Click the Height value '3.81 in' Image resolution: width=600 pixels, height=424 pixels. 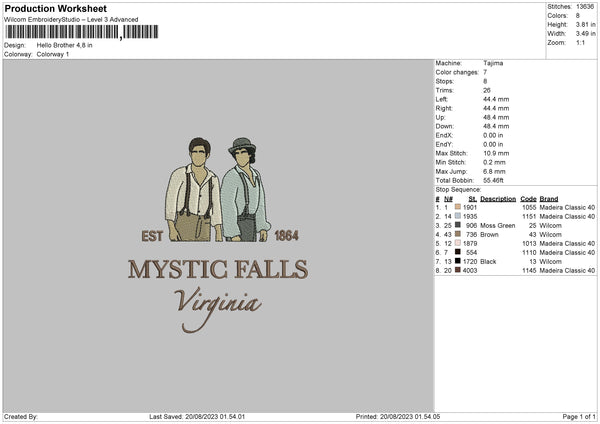tap(585, 24)
